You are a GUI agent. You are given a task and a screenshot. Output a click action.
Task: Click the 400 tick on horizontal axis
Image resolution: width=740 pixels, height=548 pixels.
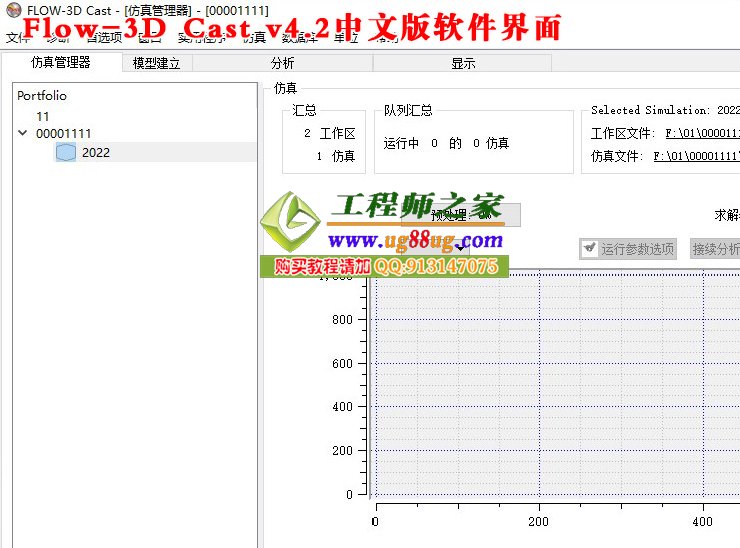tap(702, 522)
